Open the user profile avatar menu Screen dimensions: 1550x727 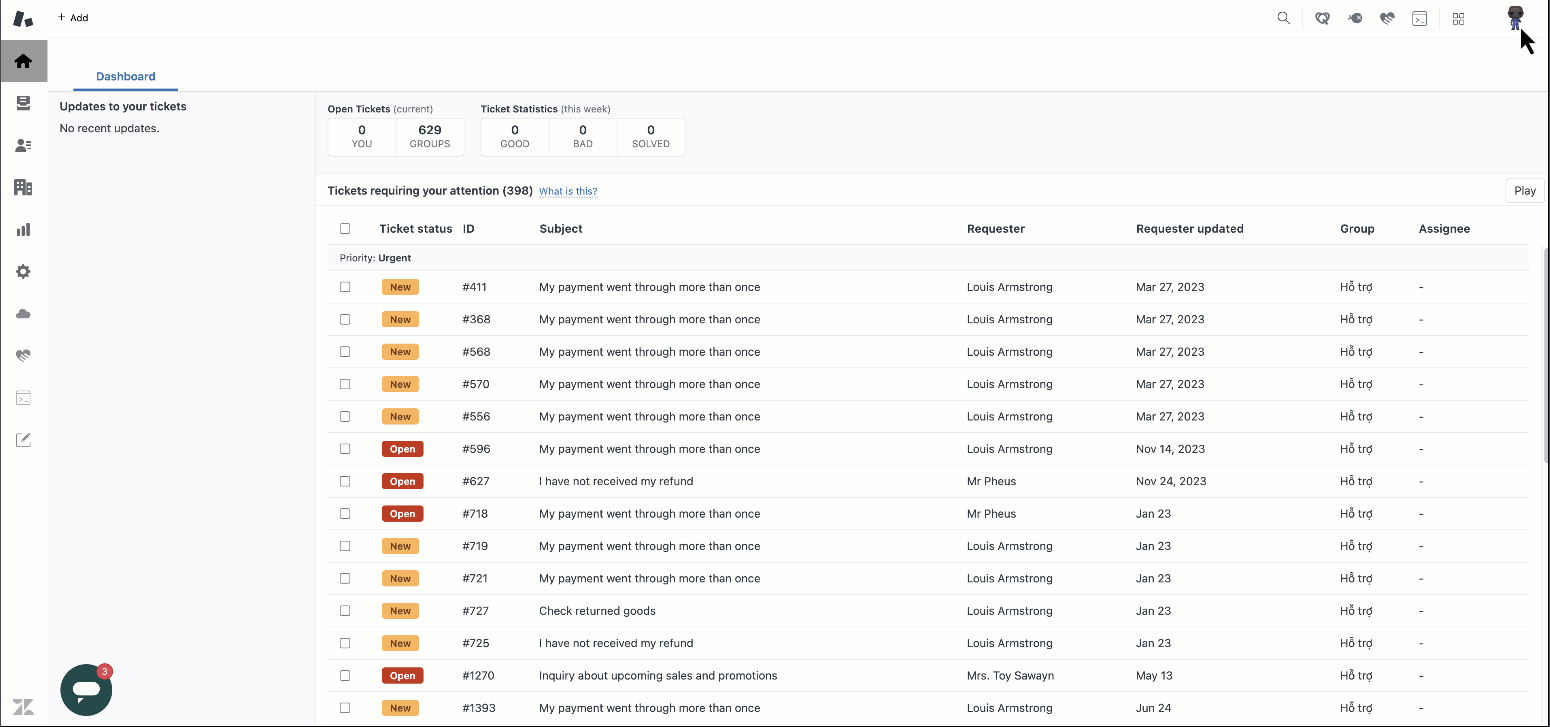tap(1515, 17)
